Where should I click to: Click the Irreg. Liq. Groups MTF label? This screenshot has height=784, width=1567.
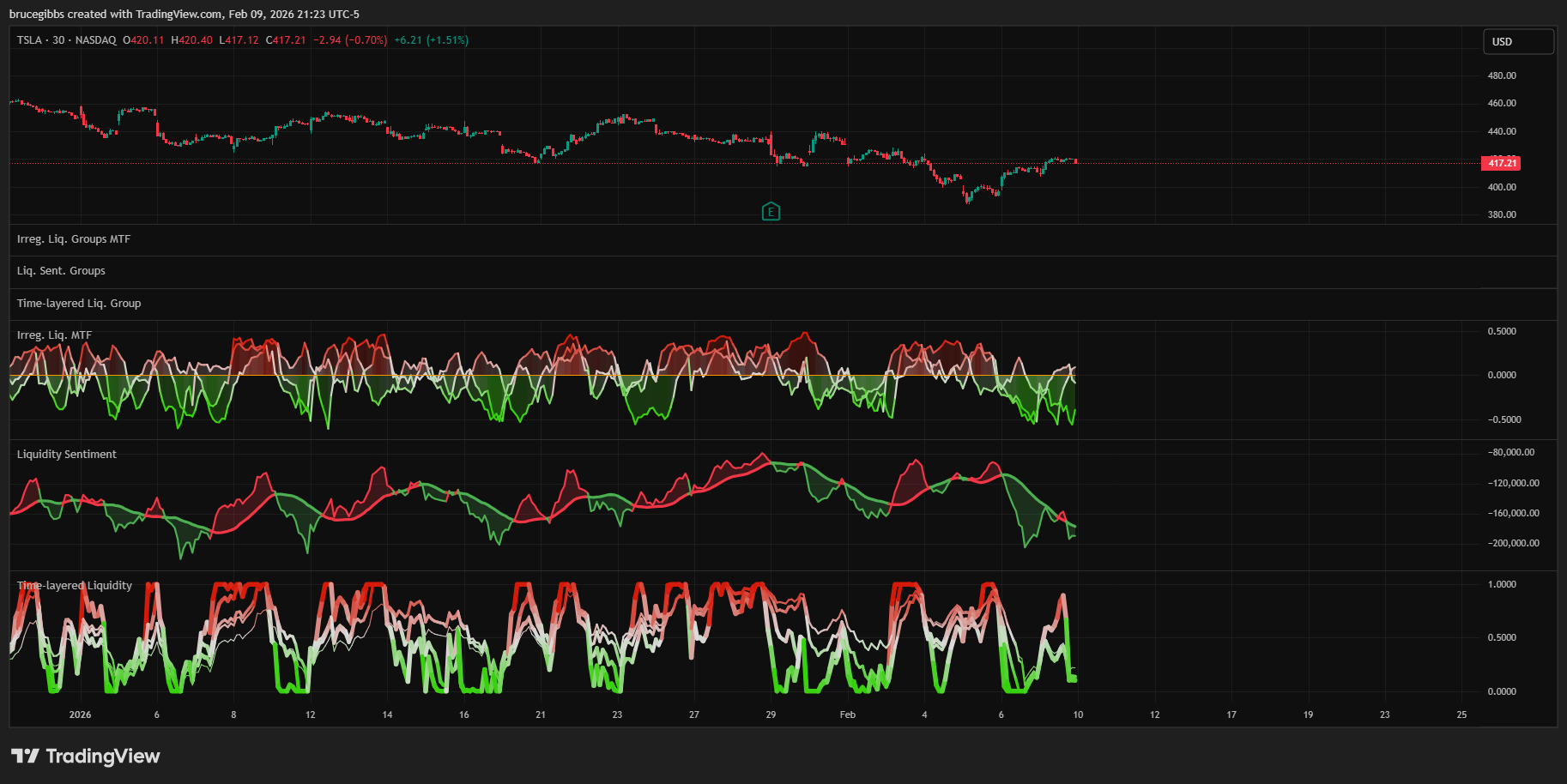[x=74, y=239]
